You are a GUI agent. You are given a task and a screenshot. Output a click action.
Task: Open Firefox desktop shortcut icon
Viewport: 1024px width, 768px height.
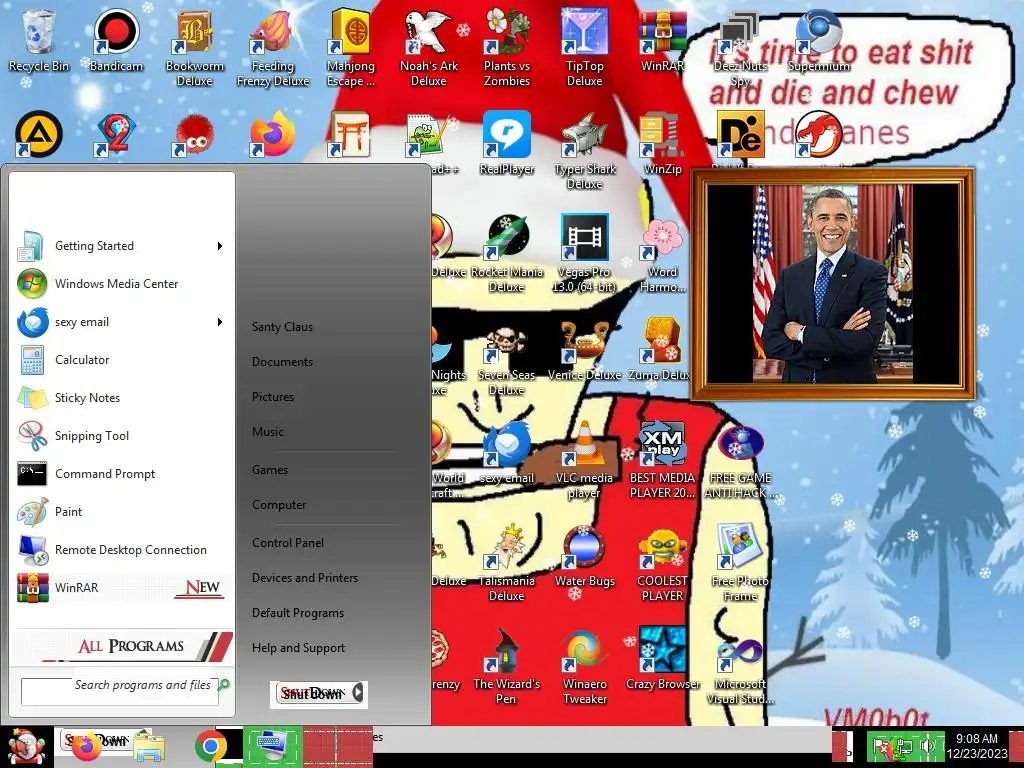click(x=272, y=134)
